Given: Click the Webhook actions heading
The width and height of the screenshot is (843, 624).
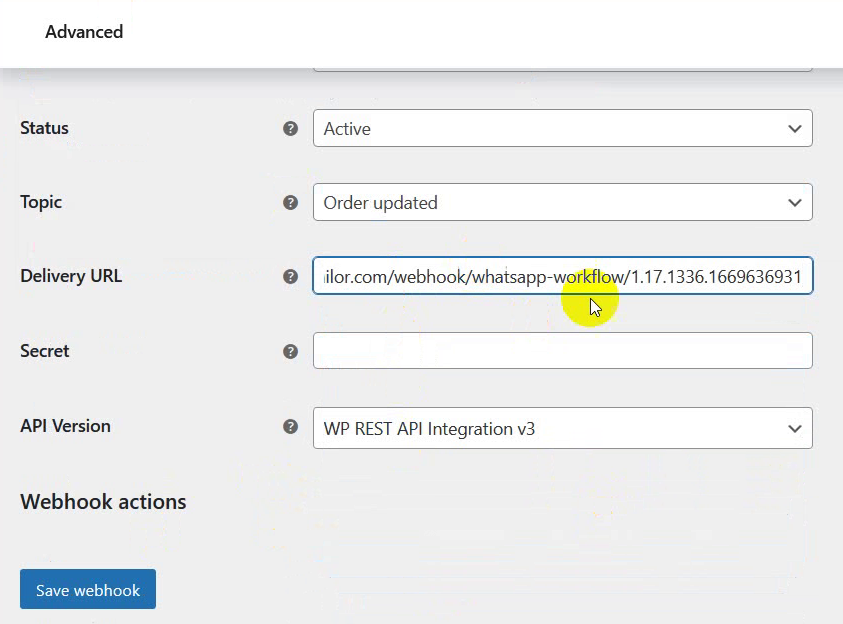Looking at the screenshot, I should (103, 501).
